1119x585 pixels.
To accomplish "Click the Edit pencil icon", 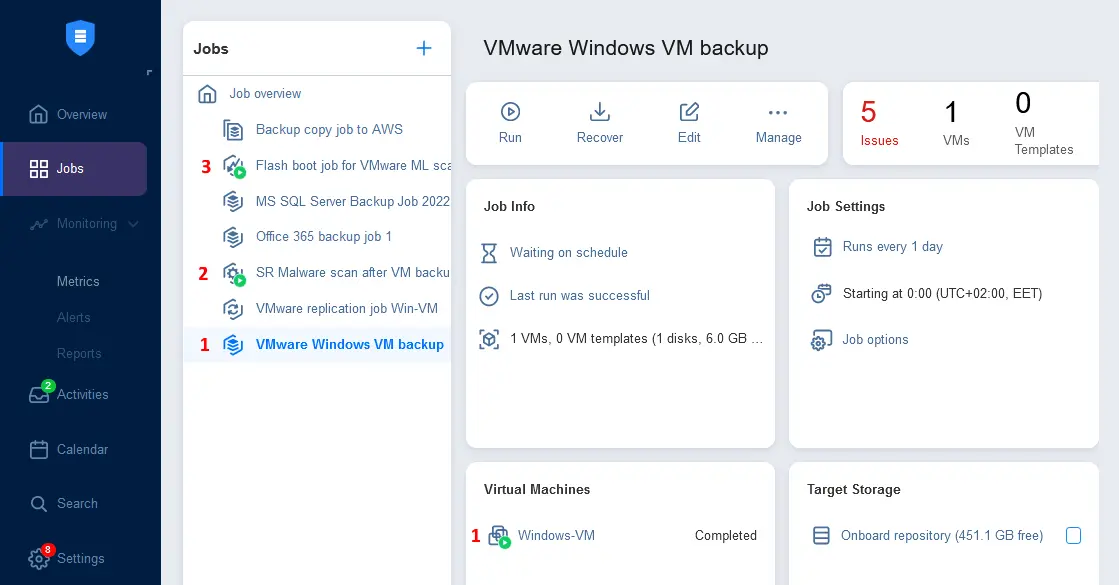I will point(689,111).
